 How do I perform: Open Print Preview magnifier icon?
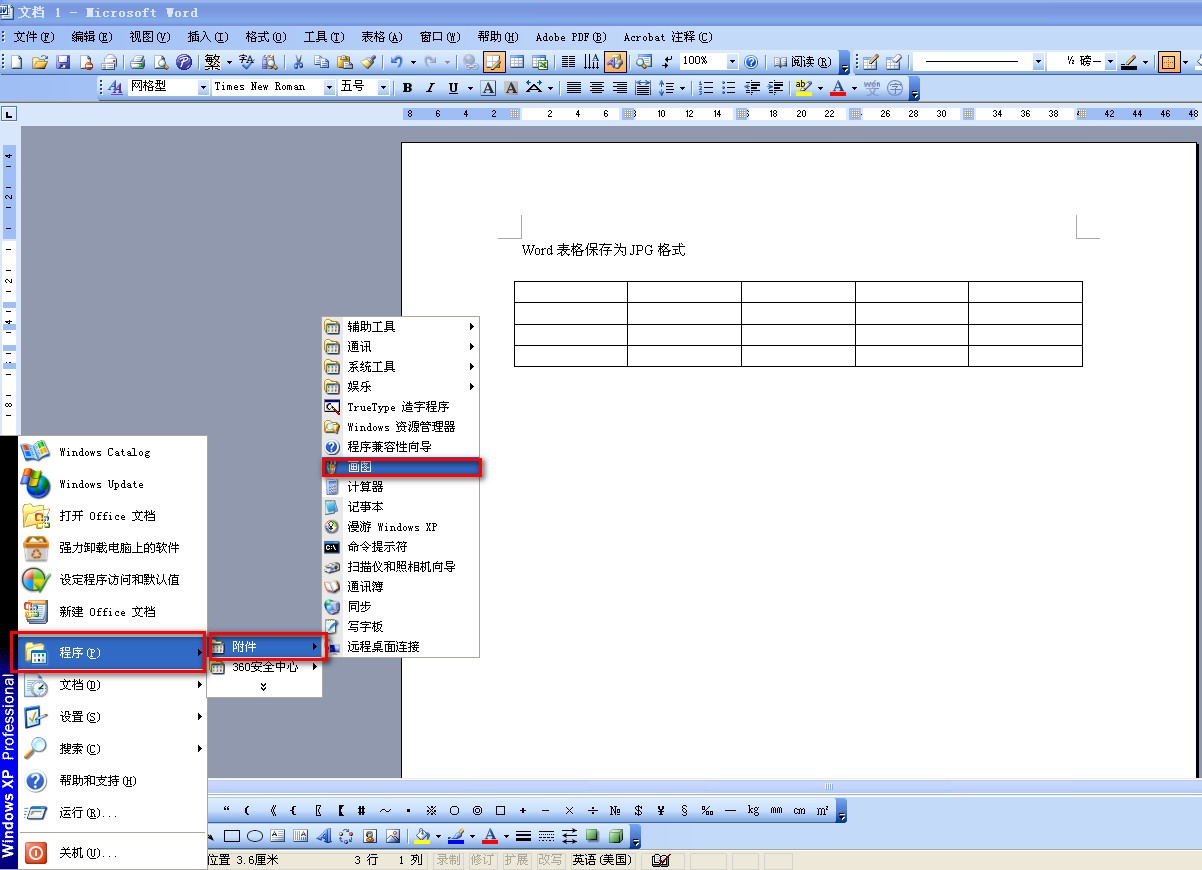click(161, 62)
